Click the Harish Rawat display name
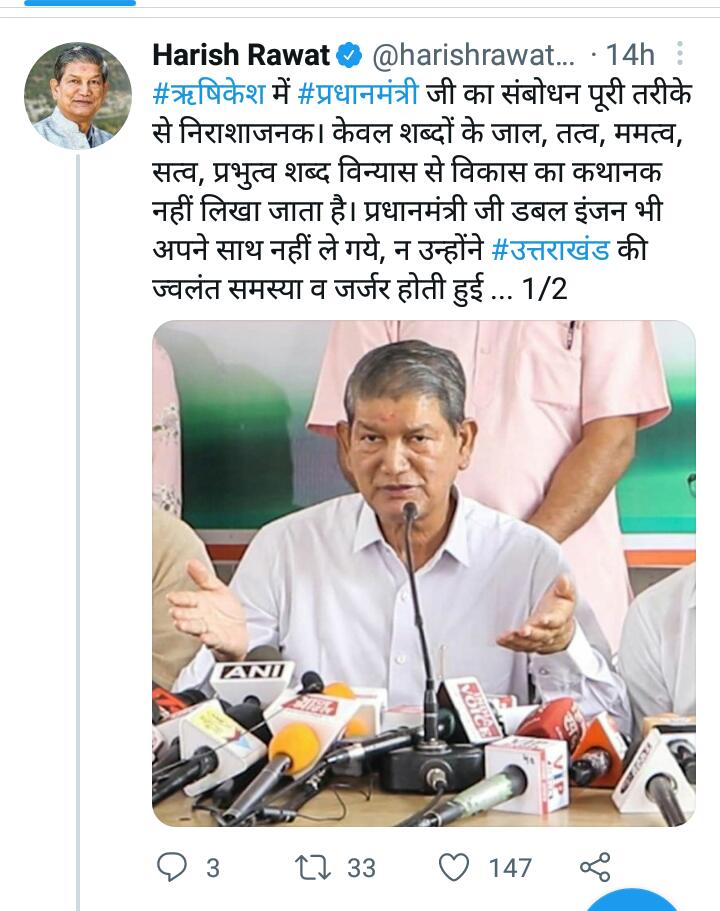 tap(241, 55)
